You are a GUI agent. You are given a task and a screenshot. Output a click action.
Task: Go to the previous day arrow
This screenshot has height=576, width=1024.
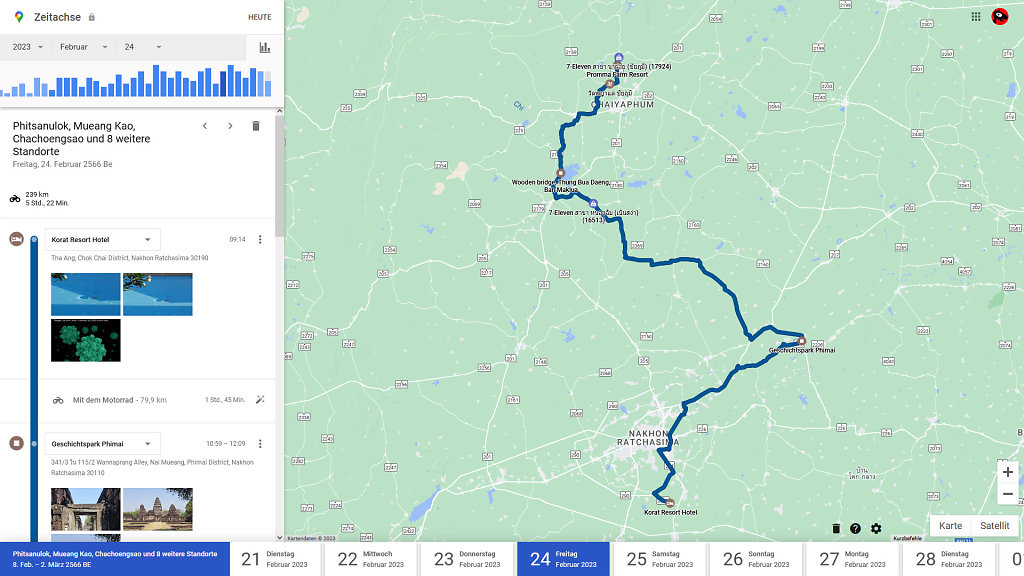point(205,126)
